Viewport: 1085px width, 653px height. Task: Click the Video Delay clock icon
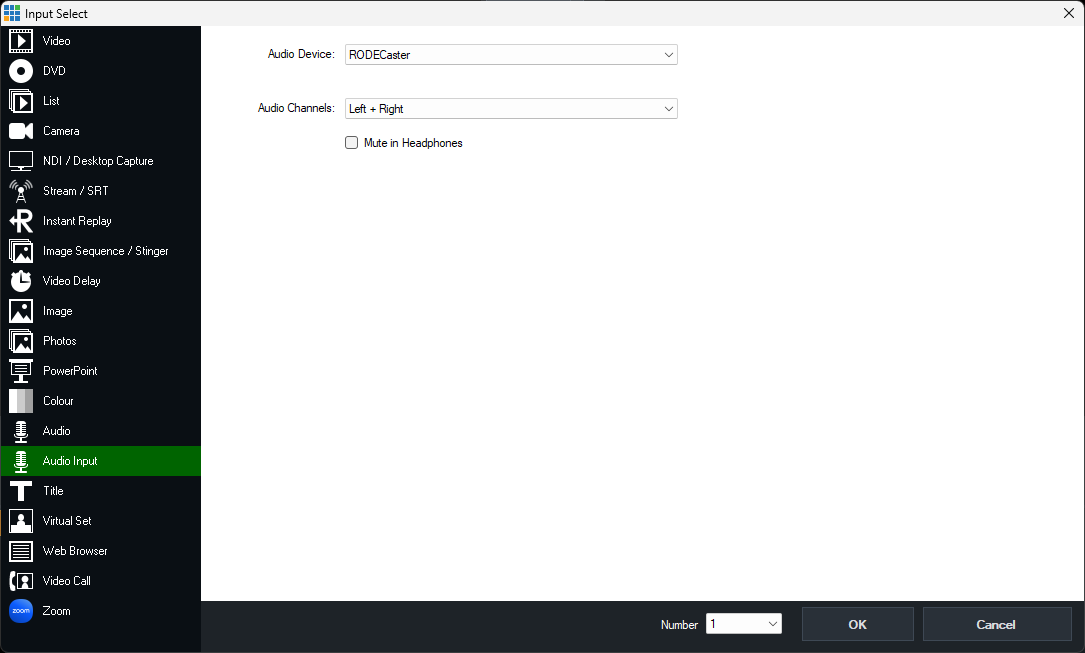pyautogui.click(x=21, y=281)
